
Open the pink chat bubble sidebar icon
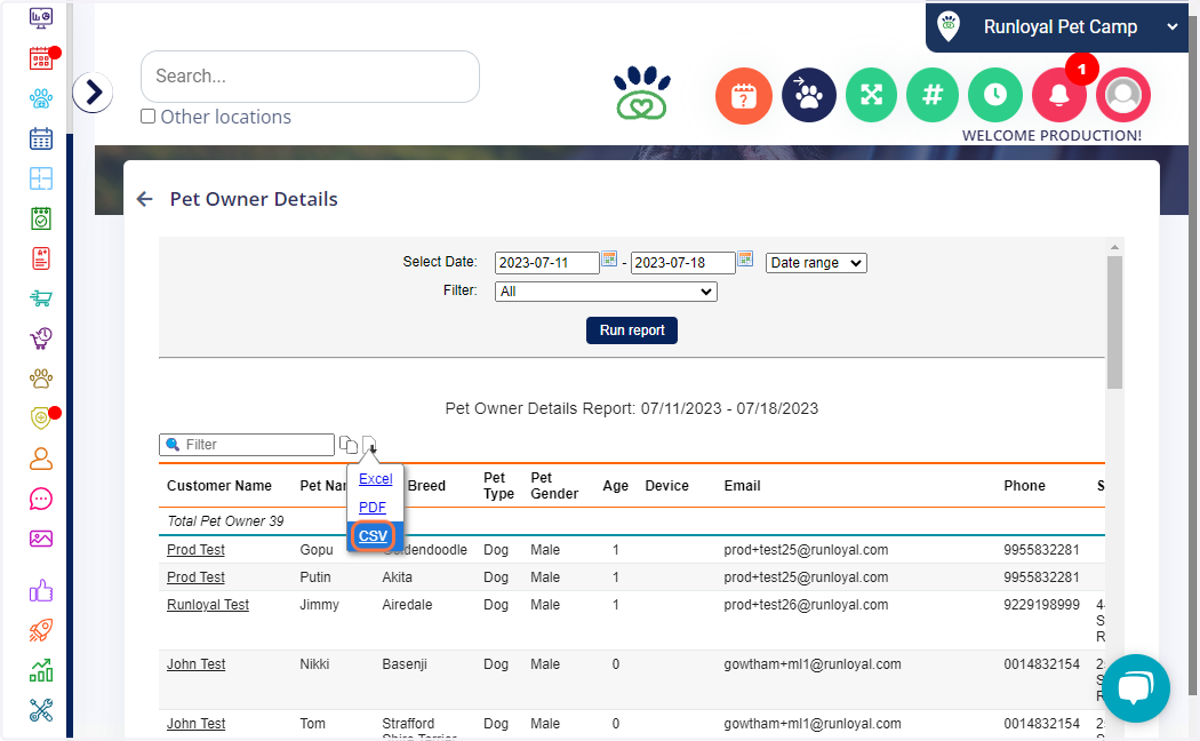tap(41, 499)
